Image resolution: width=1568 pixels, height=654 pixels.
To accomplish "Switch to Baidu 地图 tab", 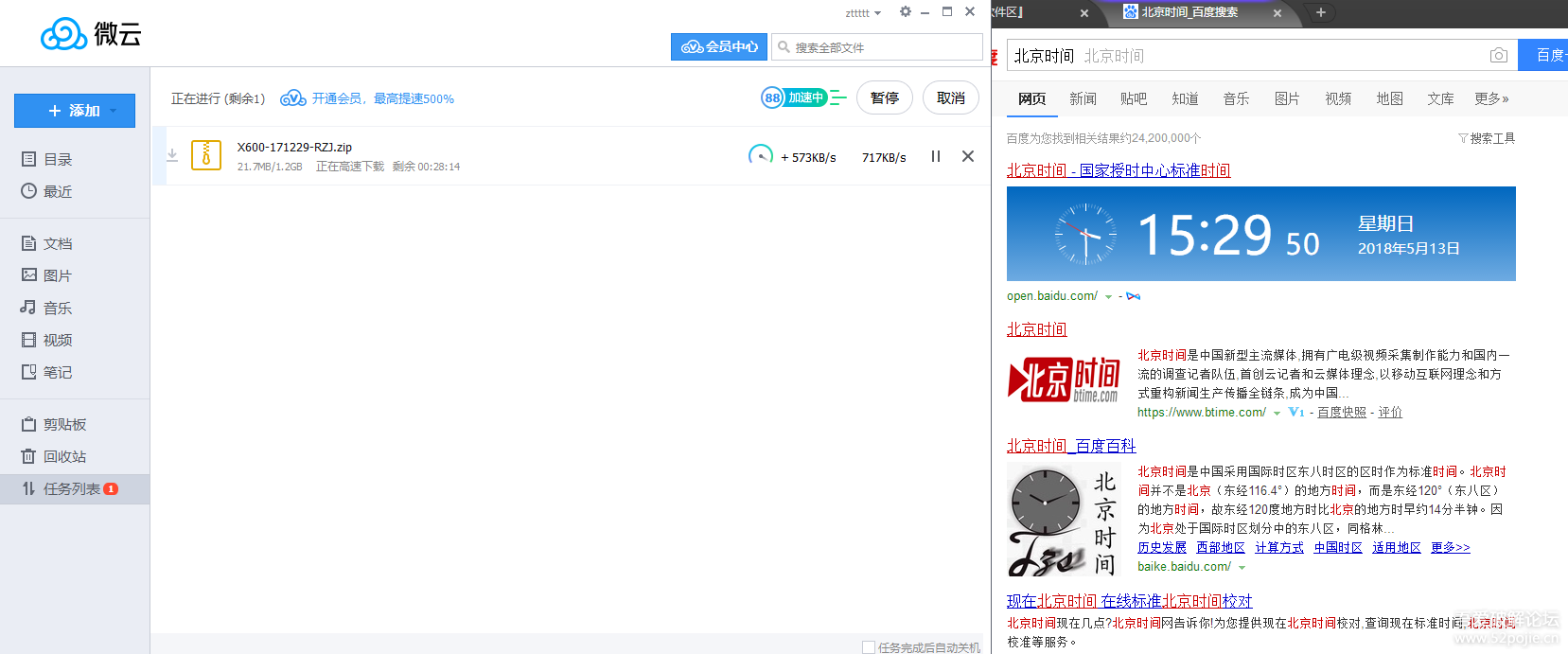I will tap(1389, 98).
